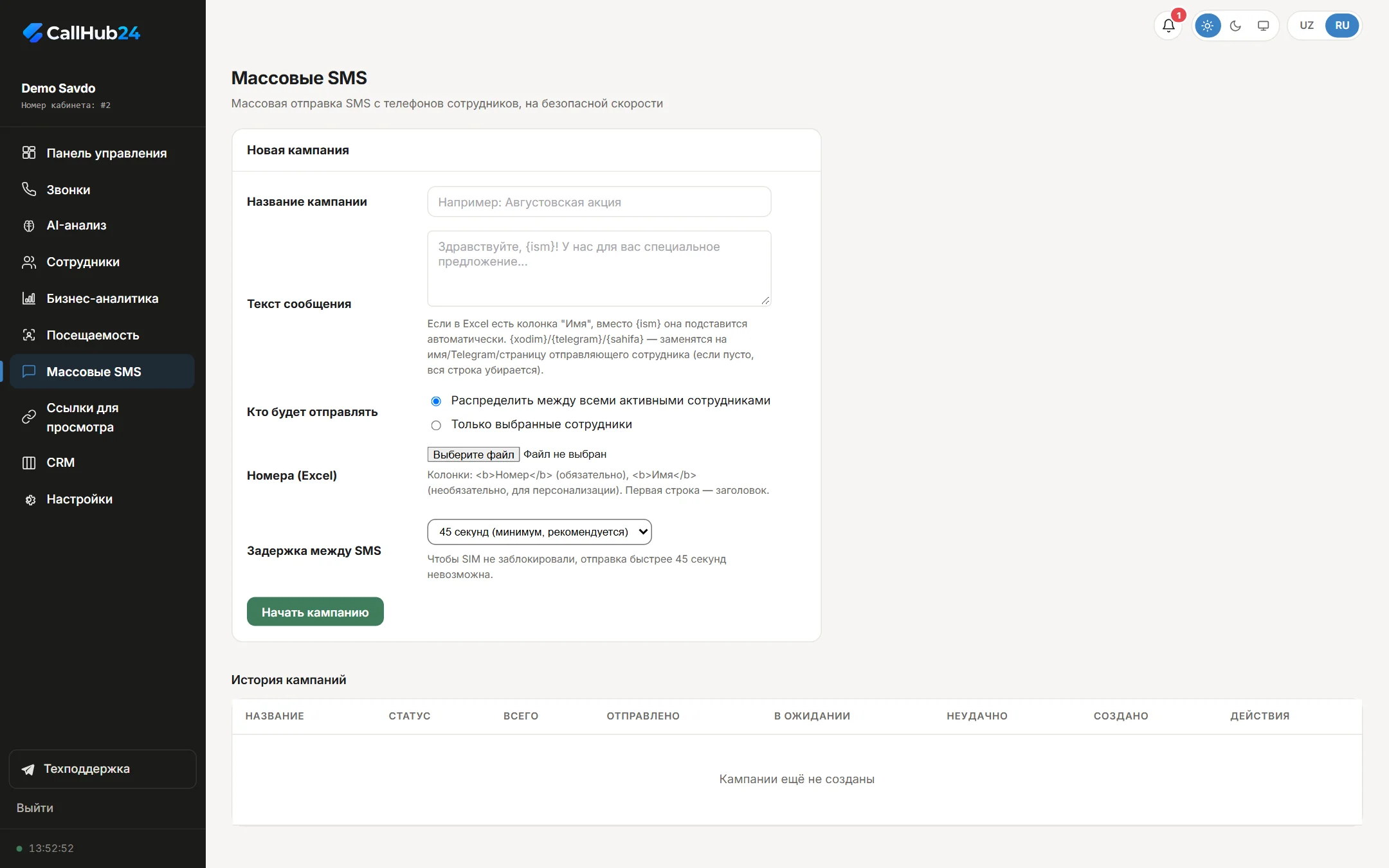Switch to dark theme moon icon
This screenshot has height=868, width=1389.
tap(1235, 26)
